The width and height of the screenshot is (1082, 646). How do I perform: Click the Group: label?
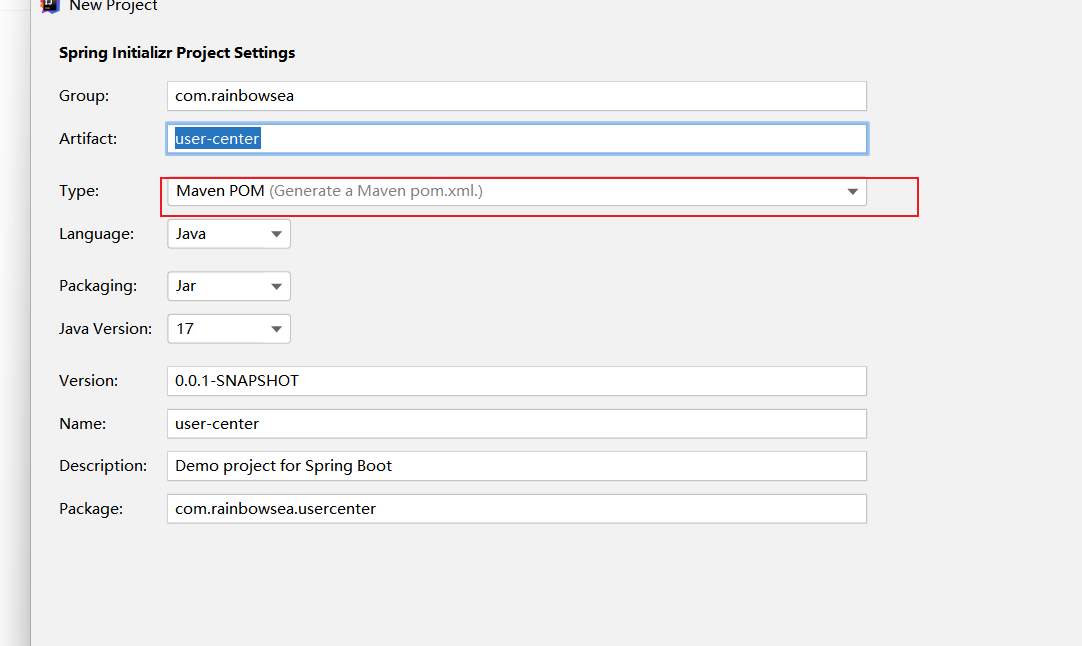coord(84,96)
